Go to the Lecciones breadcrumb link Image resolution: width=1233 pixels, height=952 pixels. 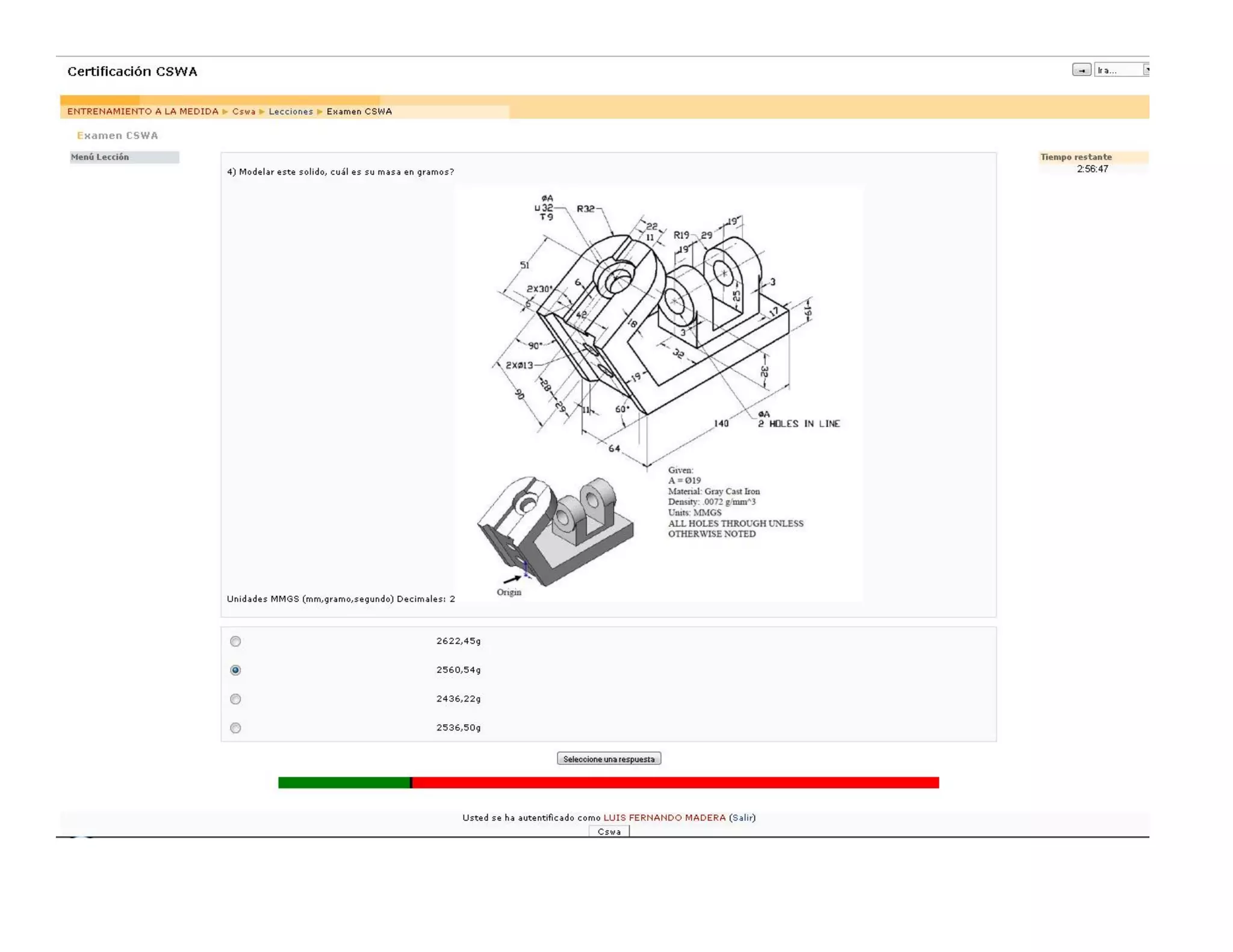coord(291,112)
